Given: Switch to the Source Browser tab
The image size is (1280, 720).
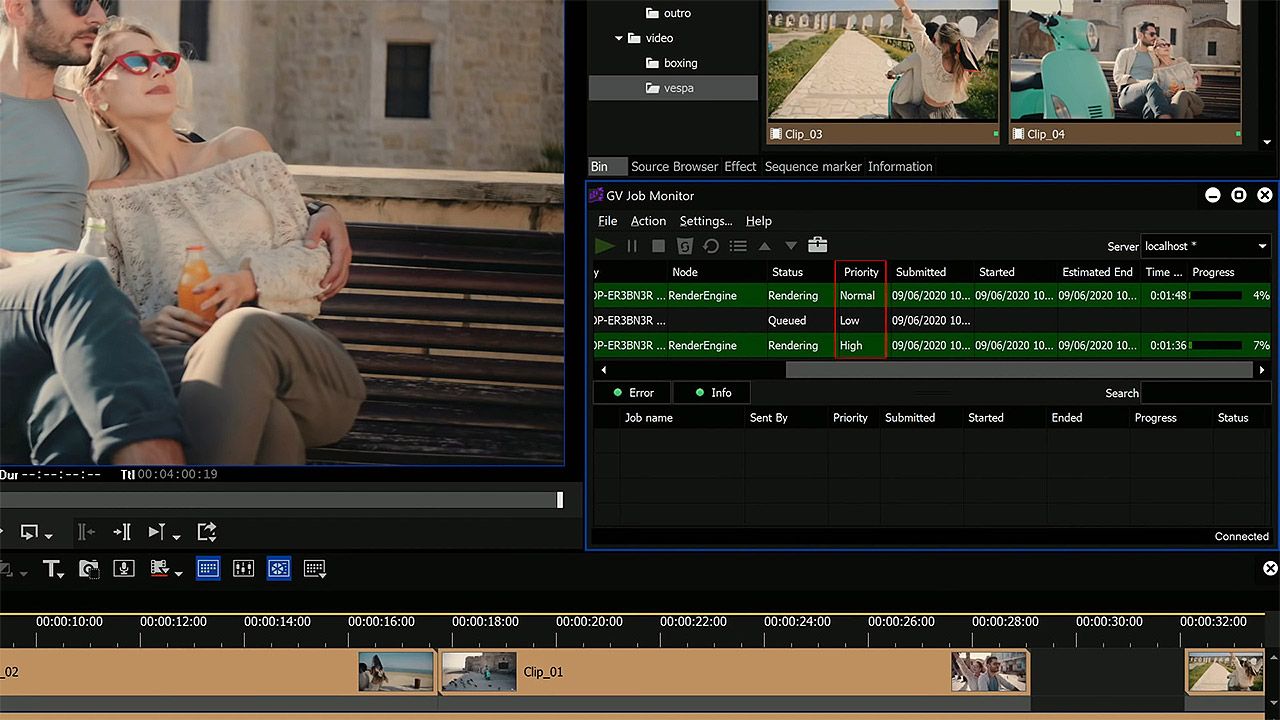Looking at the screenshot, I should coord(674,167).
